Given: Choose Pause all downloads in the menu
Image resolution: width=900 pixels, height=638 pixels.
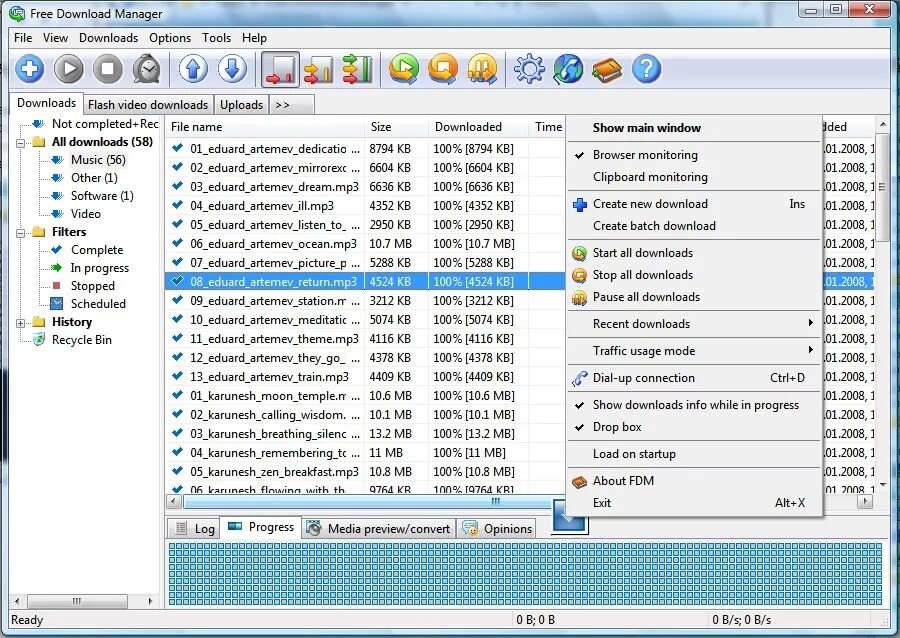Looking at the screenshot, I should [x=695, y=297].
